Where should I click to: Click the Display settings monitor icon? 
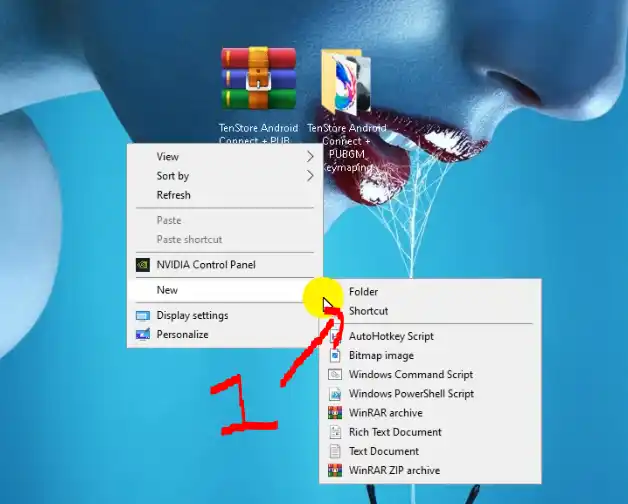142,316
